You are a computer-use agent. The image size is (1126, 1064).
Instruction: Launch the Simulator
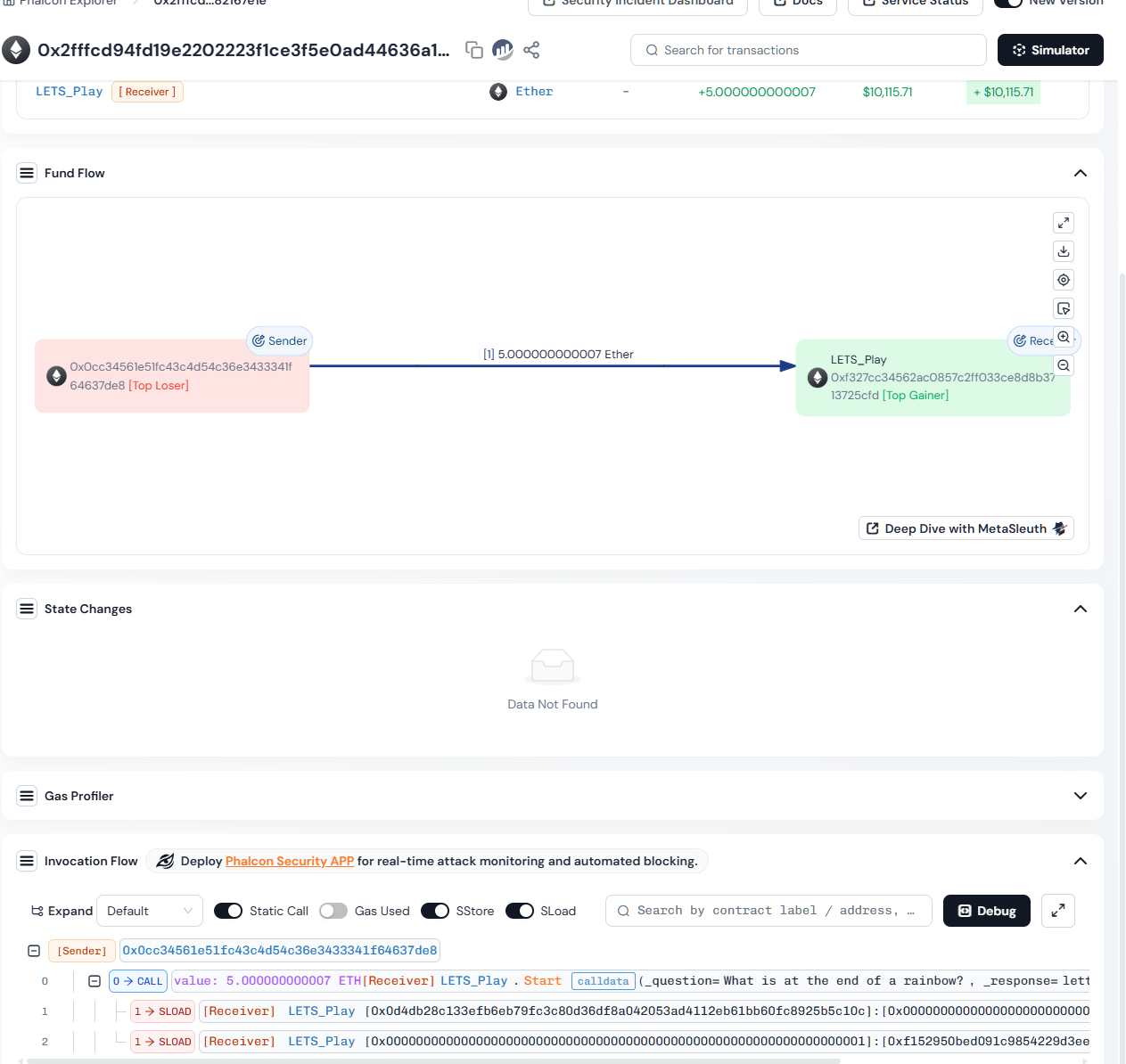click(x=1050, y=50)
